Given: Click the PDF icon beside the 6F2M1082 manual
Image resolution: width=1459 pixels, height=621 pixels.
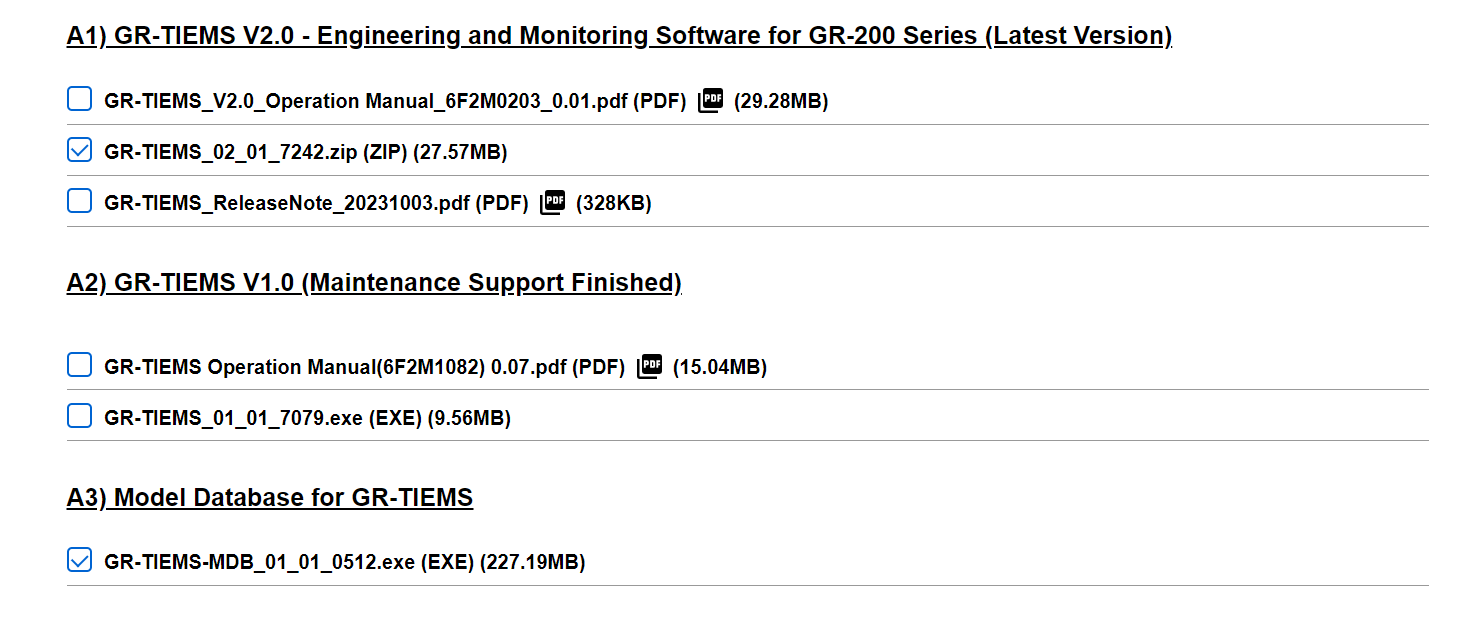Looking at the screenshot, I should (x=650, y=366).
